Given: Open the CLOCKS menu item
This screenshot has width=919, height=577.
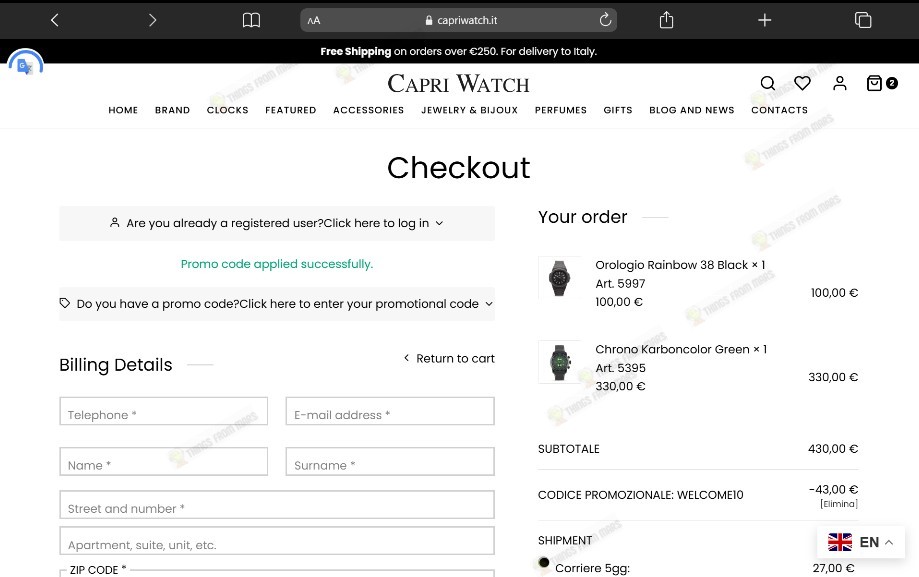Looking at the screenshot, I should pos(227,110).
